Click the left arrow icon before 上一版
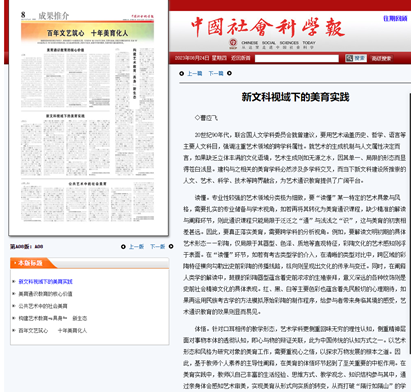The image size is (411, 392). click(x=123, y=247)
